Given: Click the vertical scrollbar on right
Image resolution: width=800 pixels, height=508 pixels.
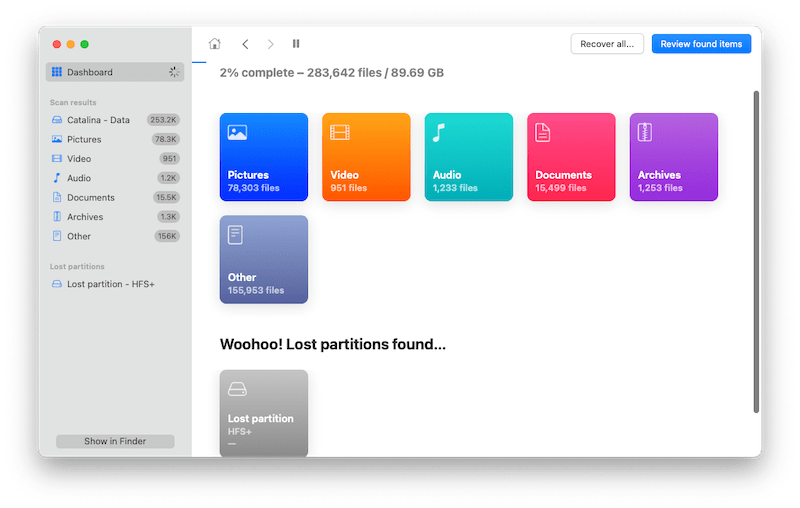Looking at the screenshot, I should pyautogui.click(x=756, y=250).
